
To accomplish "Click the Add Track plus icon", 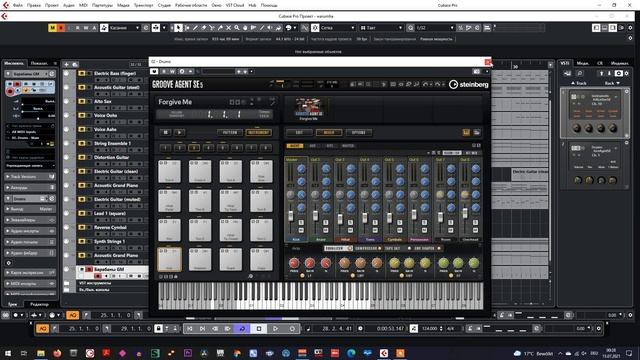I will (67, 64).
